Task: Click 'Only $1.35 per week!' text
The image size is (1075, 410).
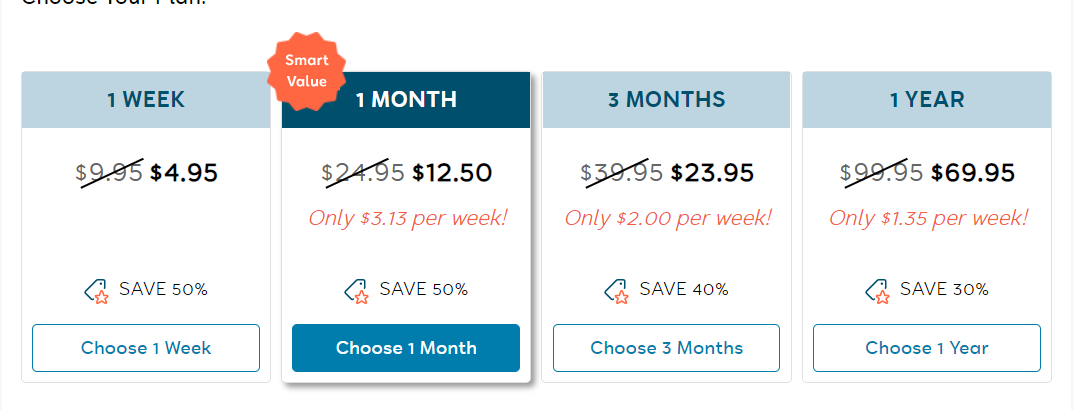Action: pyautogui.click(x=928, y=219)
